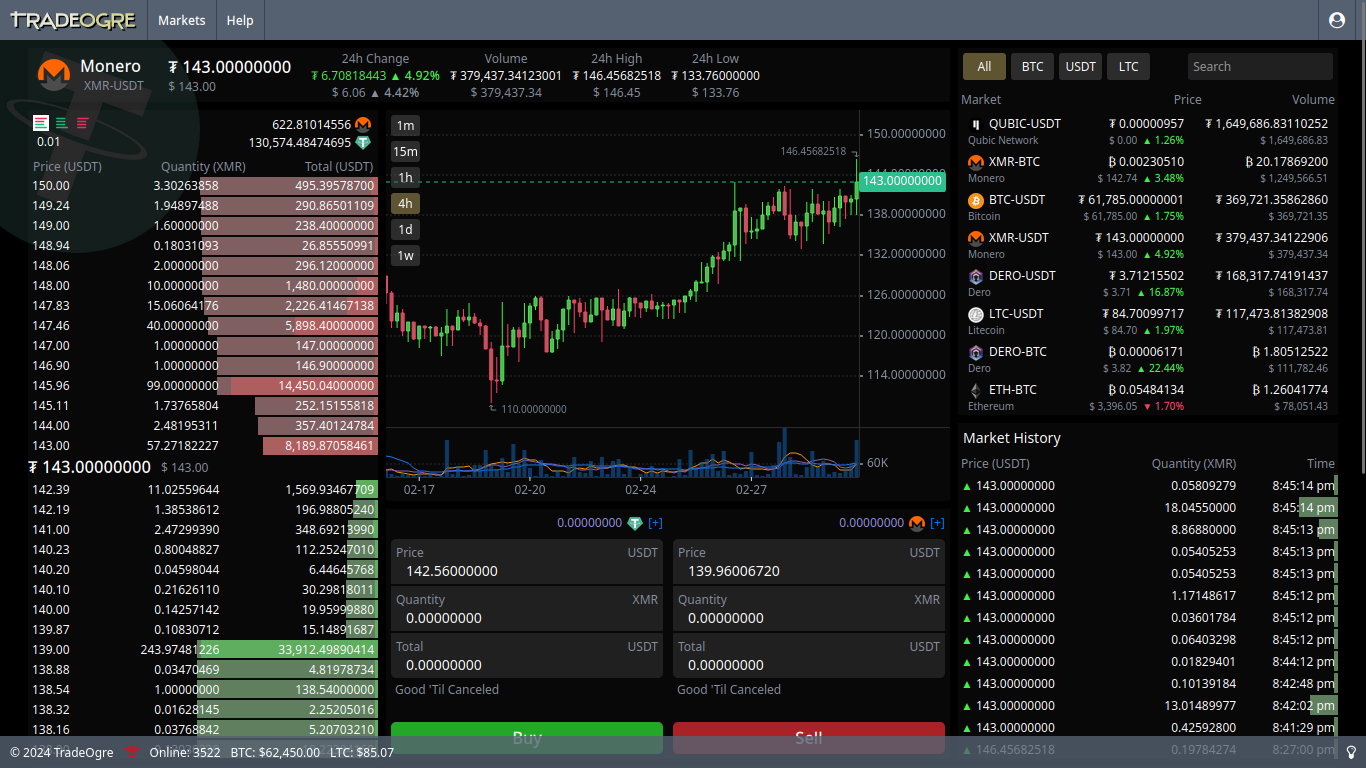Viewport: 1366px width, 768px height.
Task: Click the sell Quantity XMR field
Action: (809, 609)
